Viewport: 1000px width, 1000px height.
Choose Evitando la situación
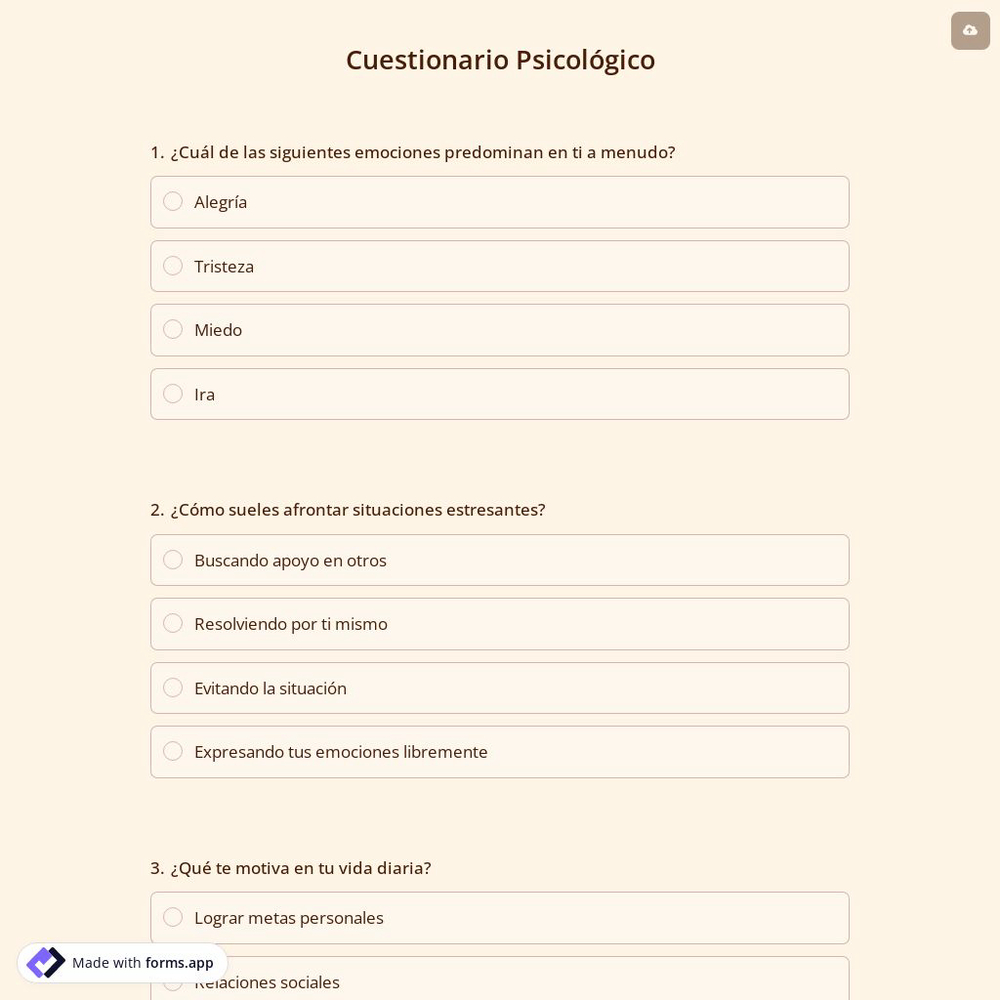point(173,687)
